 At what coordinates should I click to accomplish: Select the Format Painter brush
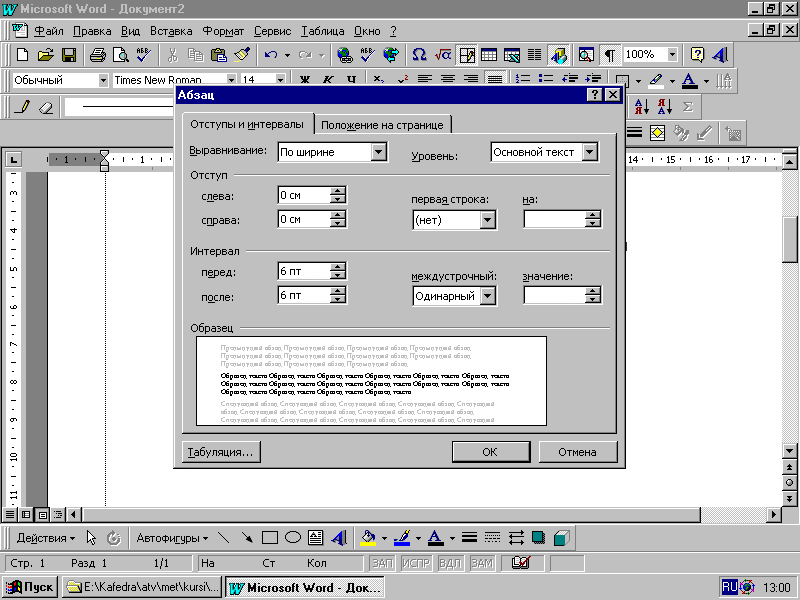coord(242,55)
